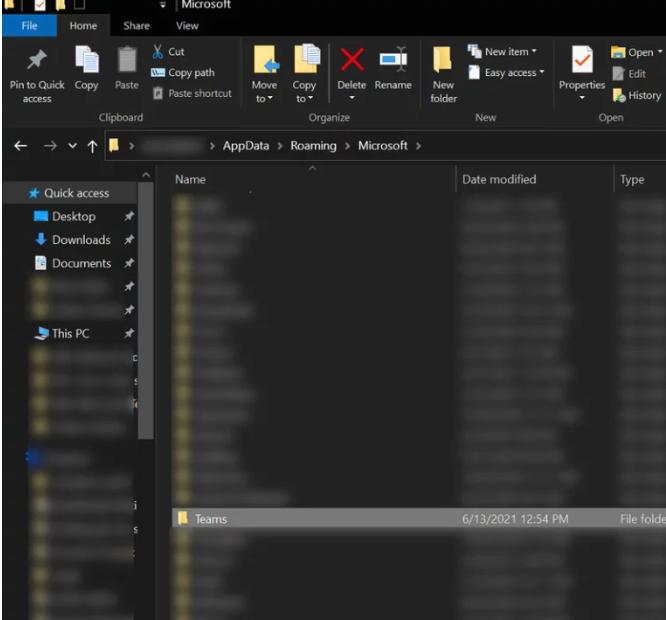
Task: Open the Properties dropdown arrow
Action: click(x=582, y=98)
